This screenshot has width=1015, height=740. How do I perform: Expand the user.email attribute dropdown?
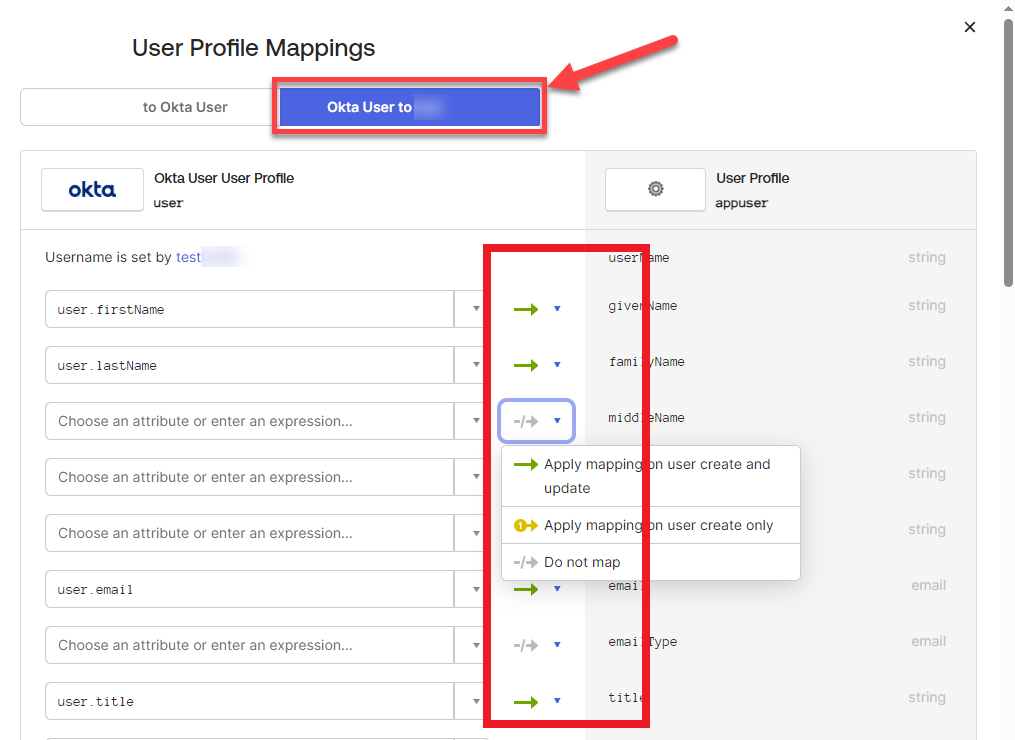[x=476, y=589]
